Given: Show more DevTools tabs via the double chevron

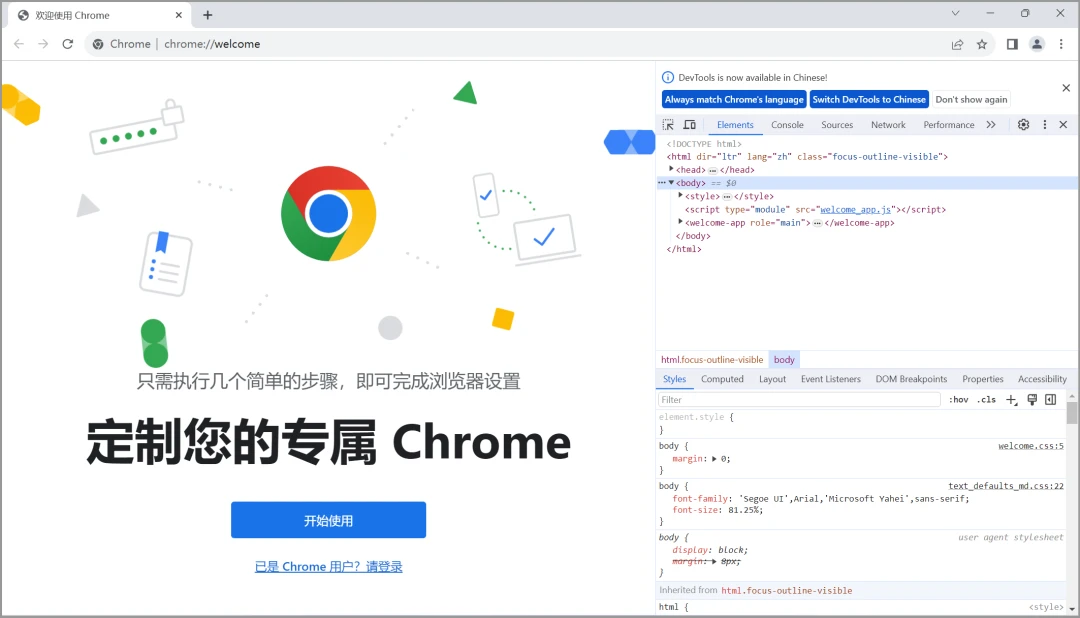Looking at the screenshot, I should 990,125.
